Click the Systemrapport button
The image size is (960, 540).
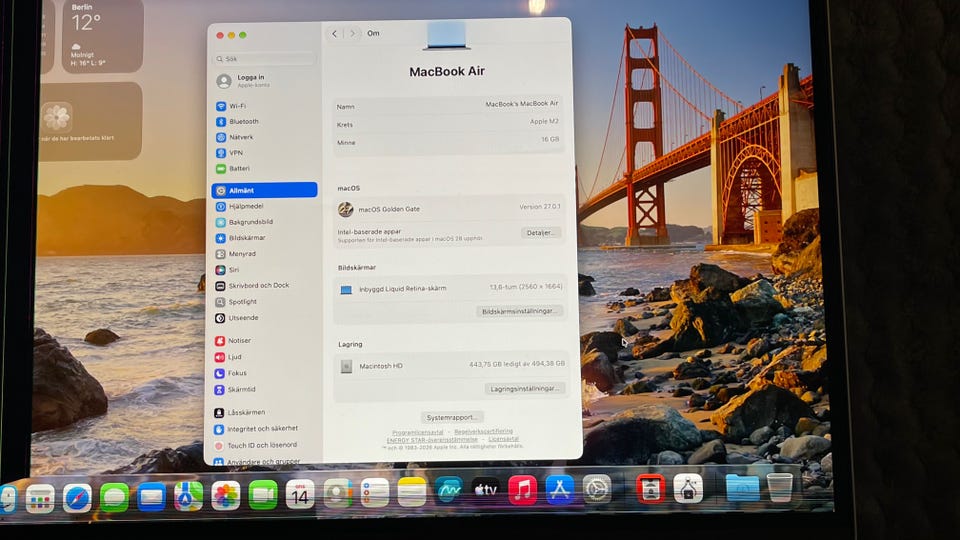[452, 417]
